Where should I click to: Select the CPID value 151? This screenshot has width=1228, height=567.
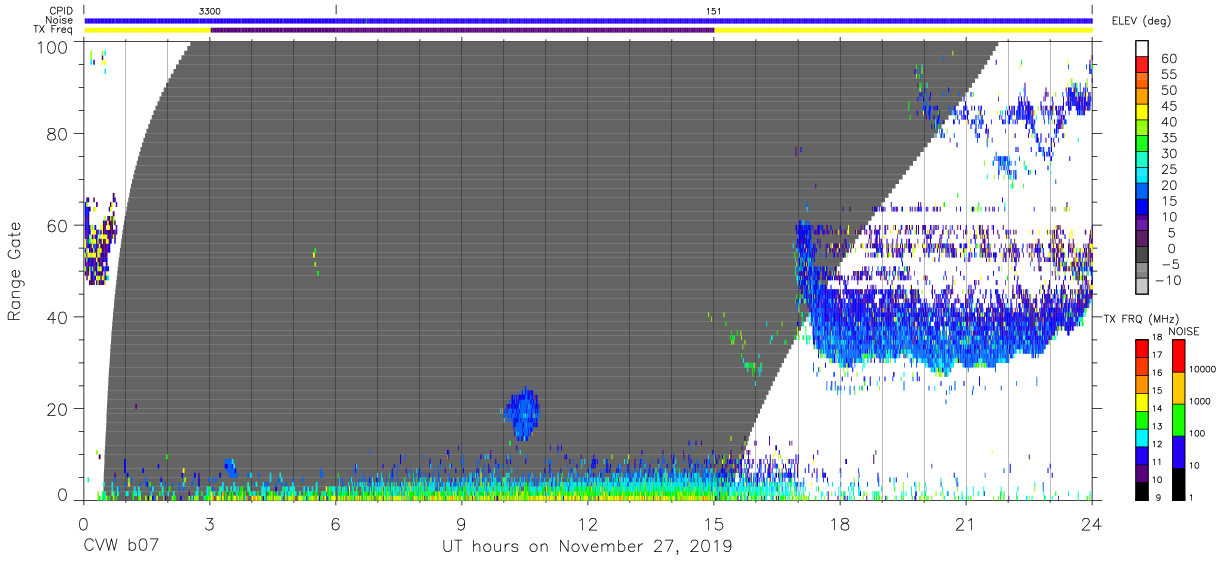coord(714,11)
